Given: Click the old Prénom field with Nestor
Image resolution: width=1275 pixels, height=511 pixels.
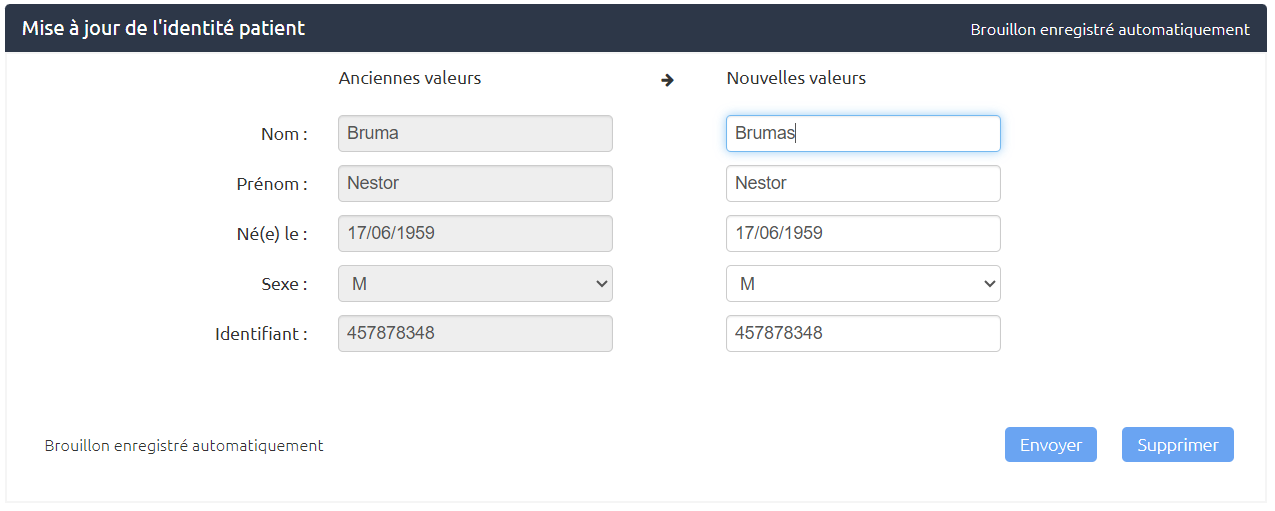Looking at the screenshot, I should [476, 184].
